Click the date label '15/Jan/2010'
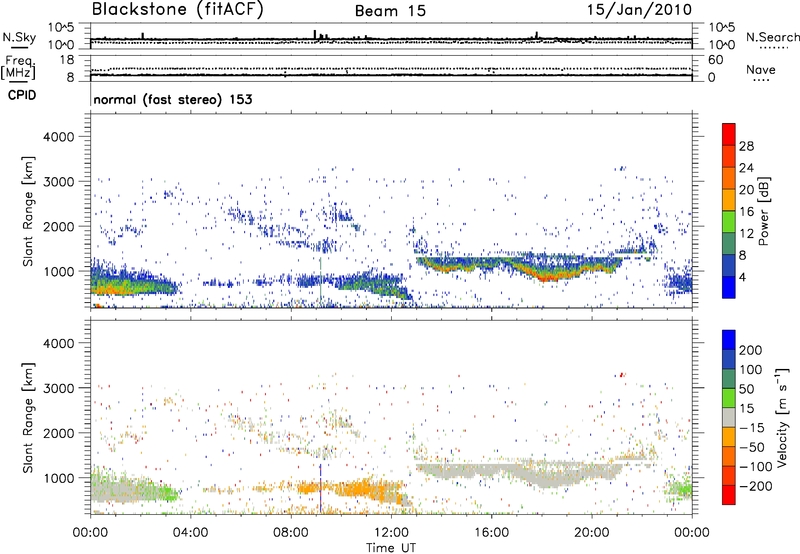 639,10
